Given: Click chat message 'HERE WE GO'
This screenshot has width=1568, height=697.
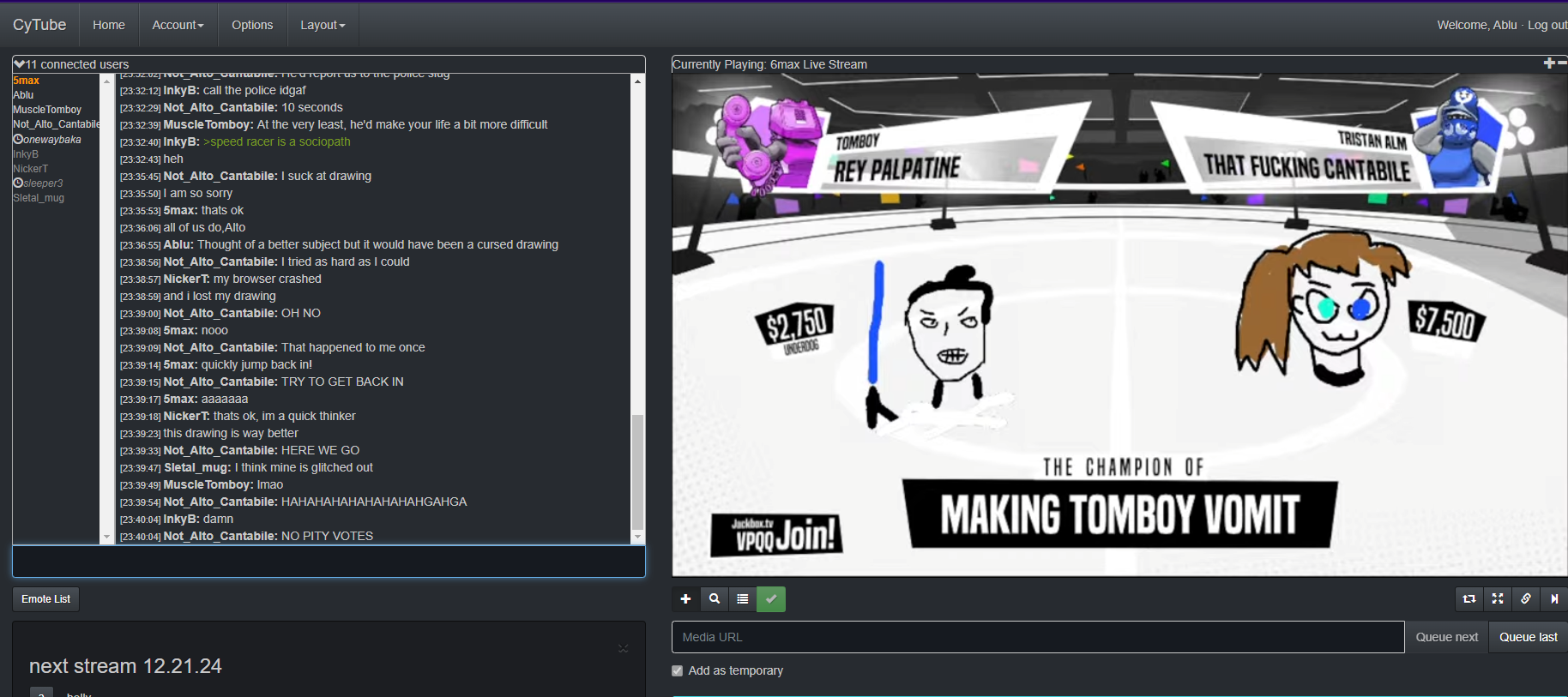Looking at the screenshot, I should (320, 450).
